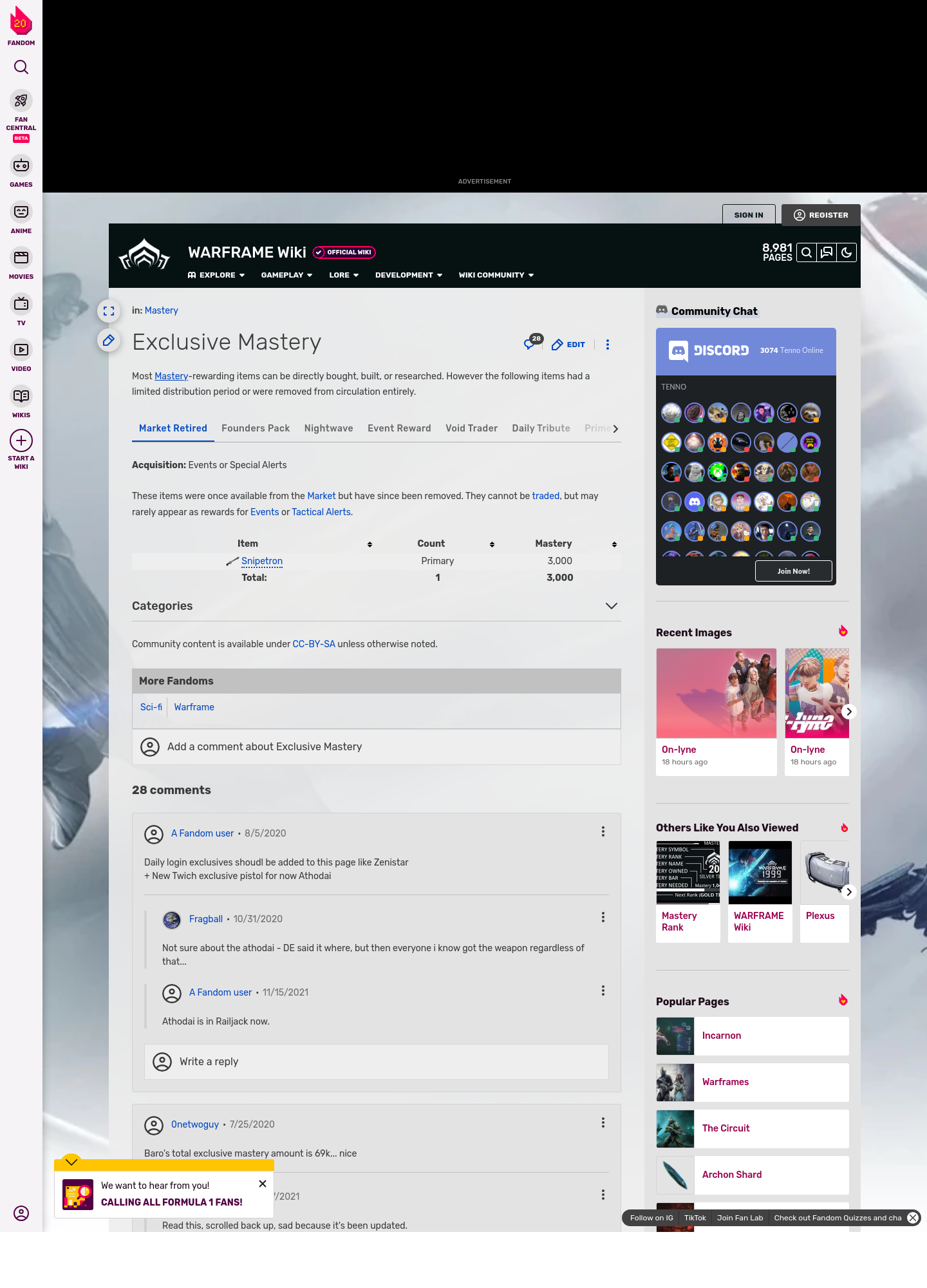This screenshot has height=1288, width=927.
Task: Go to TV section in sidebar
Action: tap(21, 310)
